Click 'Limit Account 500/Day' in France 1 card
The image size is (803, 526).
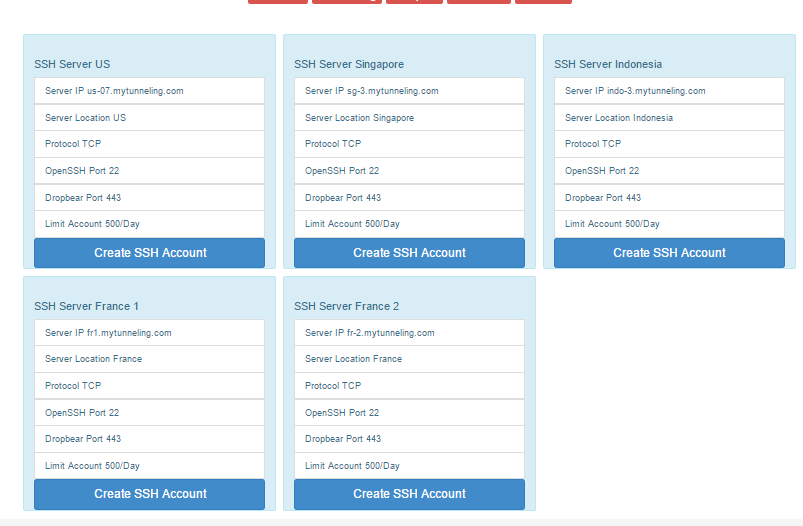click(x=150, y=466)
